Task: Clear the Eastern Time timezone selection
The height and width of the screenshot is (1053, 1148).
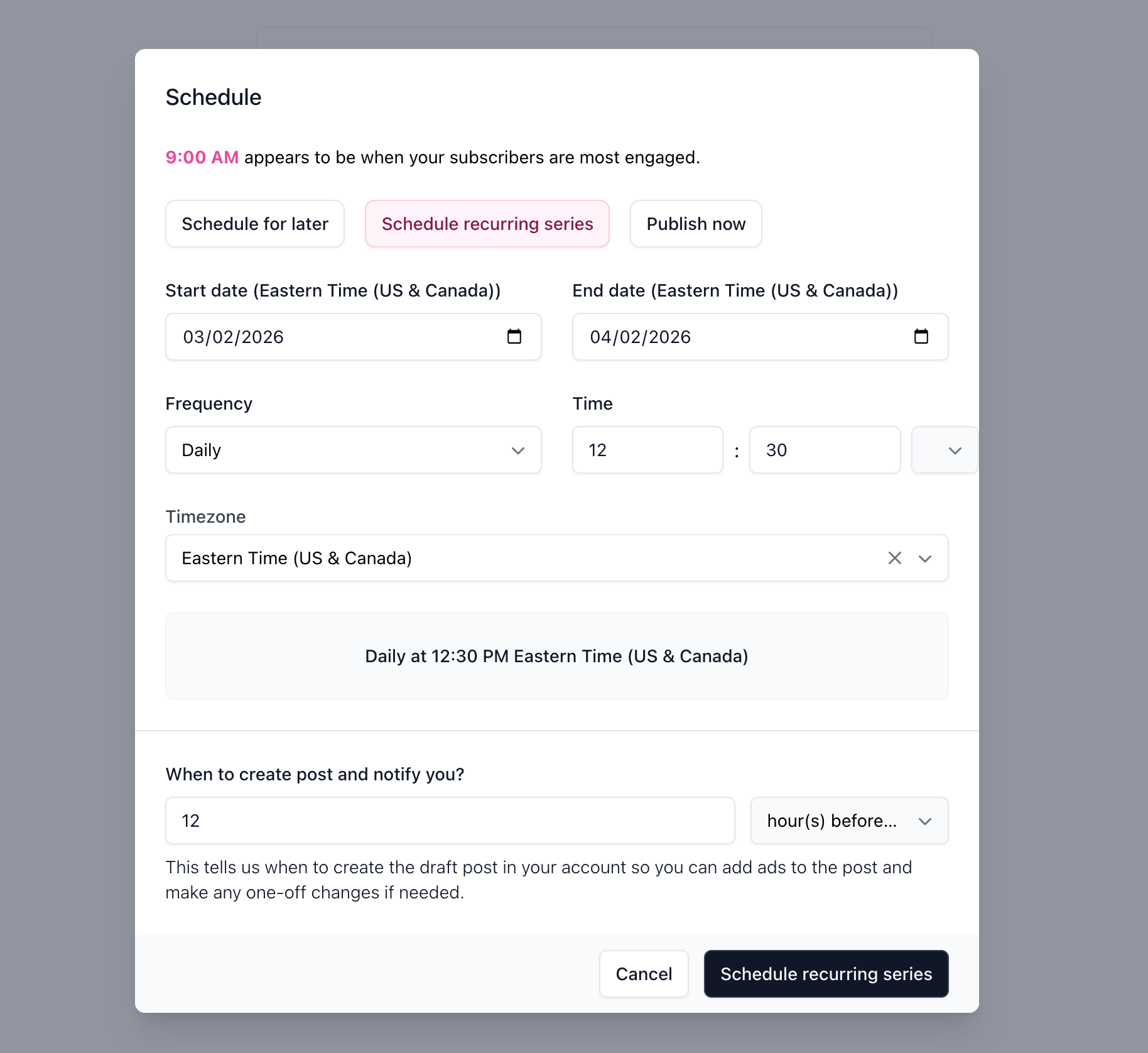Action: coord(894,558)
